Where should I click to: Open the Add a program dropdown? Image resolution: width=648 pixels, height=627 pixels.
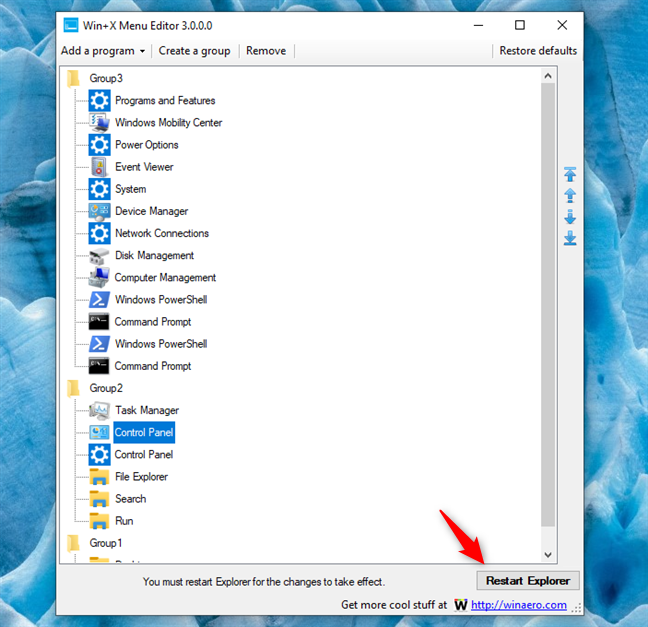click(x=102, y=51)
